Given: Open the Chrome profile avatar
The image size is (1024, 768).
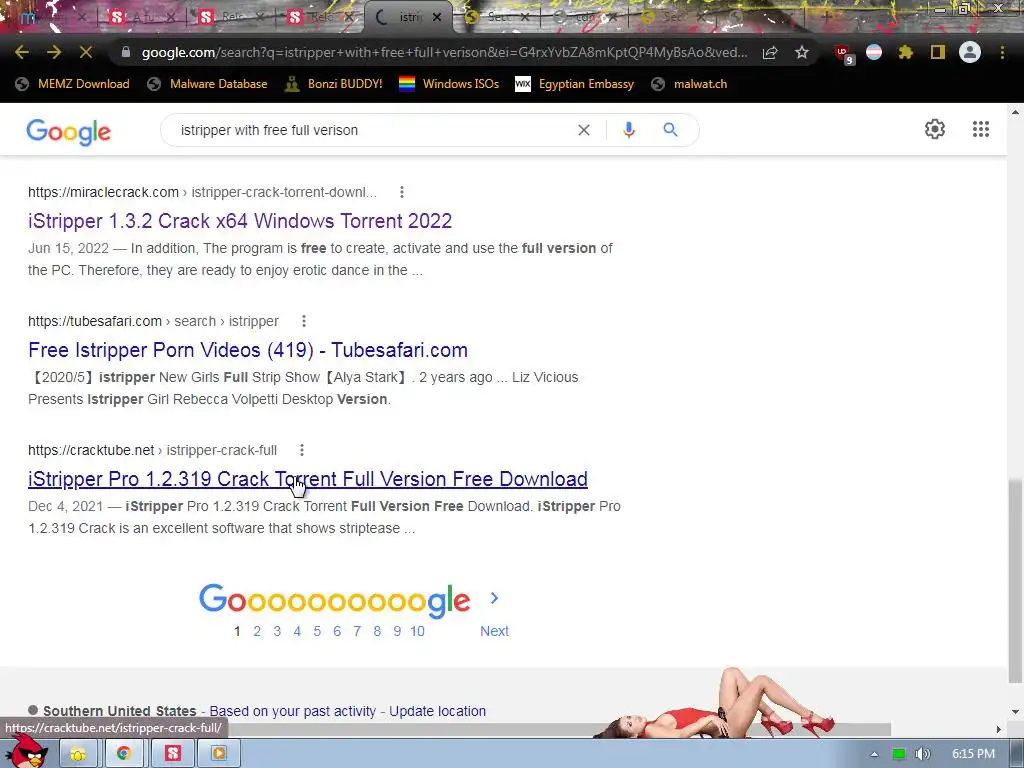Looking at the screenshot, I should point(970,52).
